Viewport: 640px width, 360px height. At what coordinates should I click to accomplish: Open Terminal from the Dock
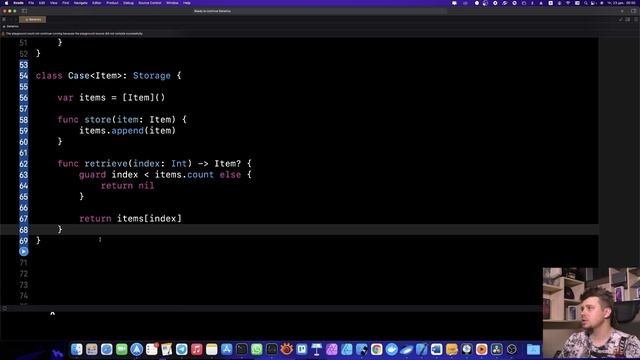242,349
